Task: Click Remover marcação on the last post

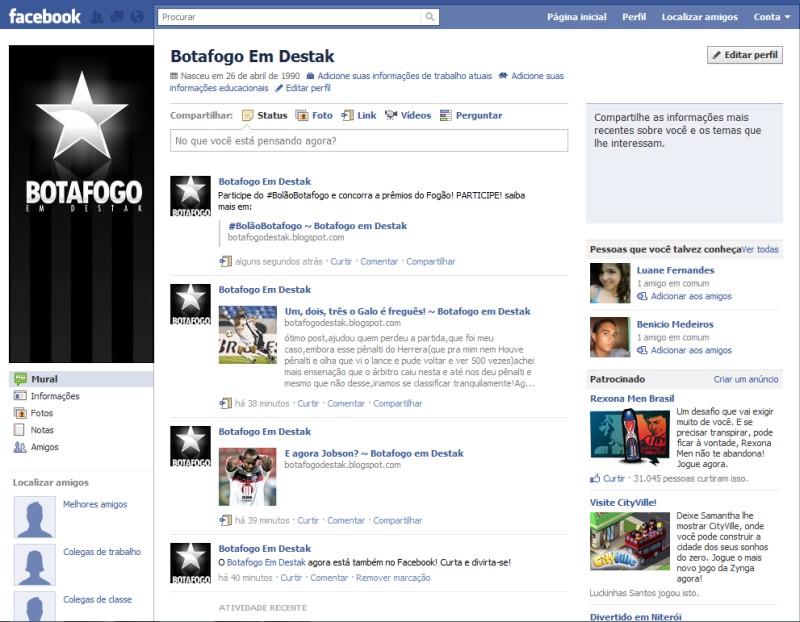Action: (393, 578)
